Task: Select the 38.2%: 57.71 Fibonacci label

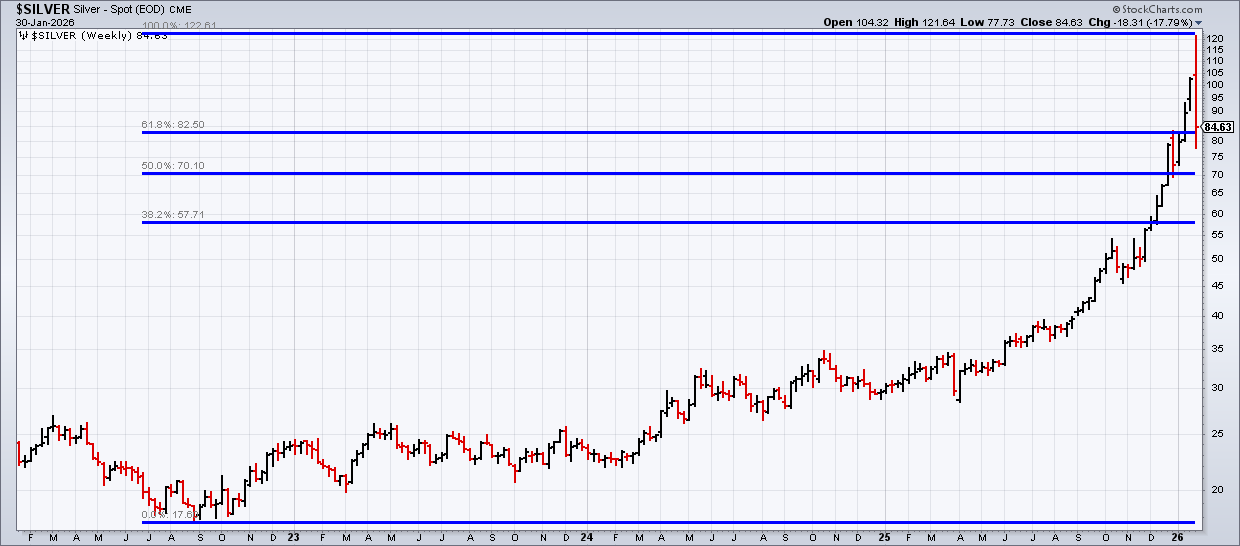Action: (x=173, y=214)
